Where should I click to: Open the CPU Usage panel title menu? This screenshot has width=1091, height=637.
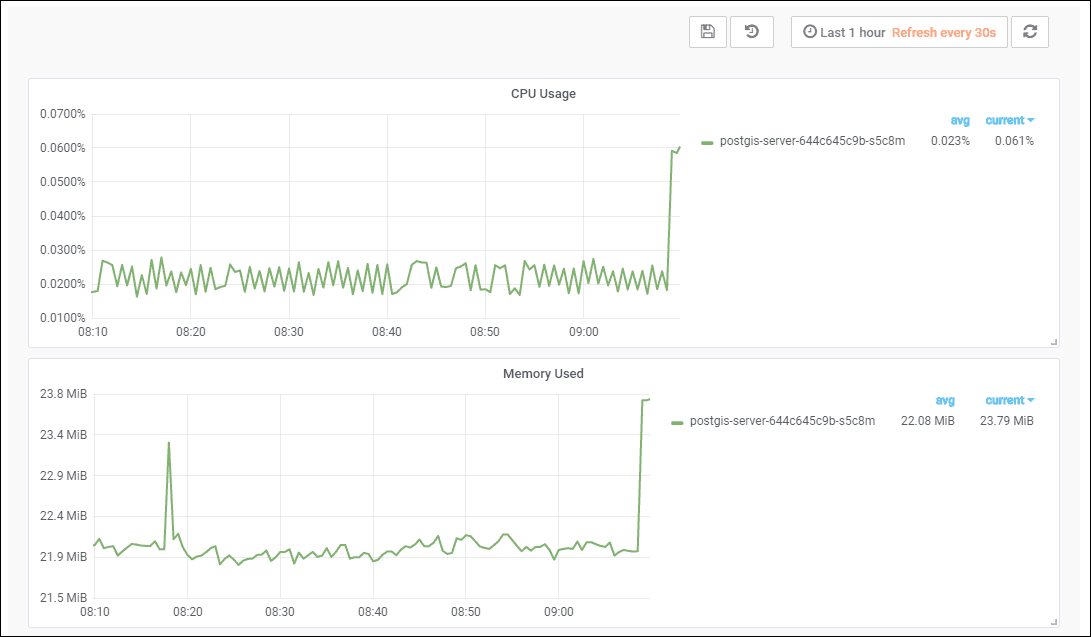543,94
